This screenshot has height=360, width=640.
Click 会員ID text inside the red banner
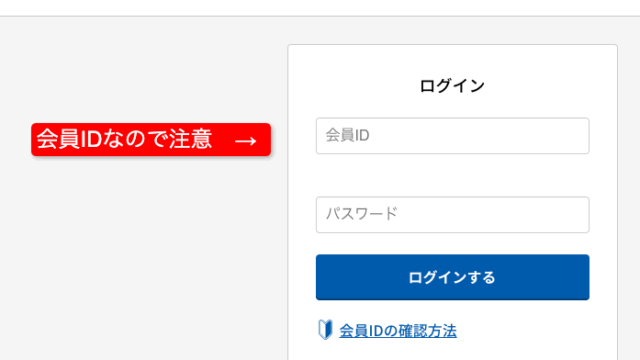pos(69,139)
